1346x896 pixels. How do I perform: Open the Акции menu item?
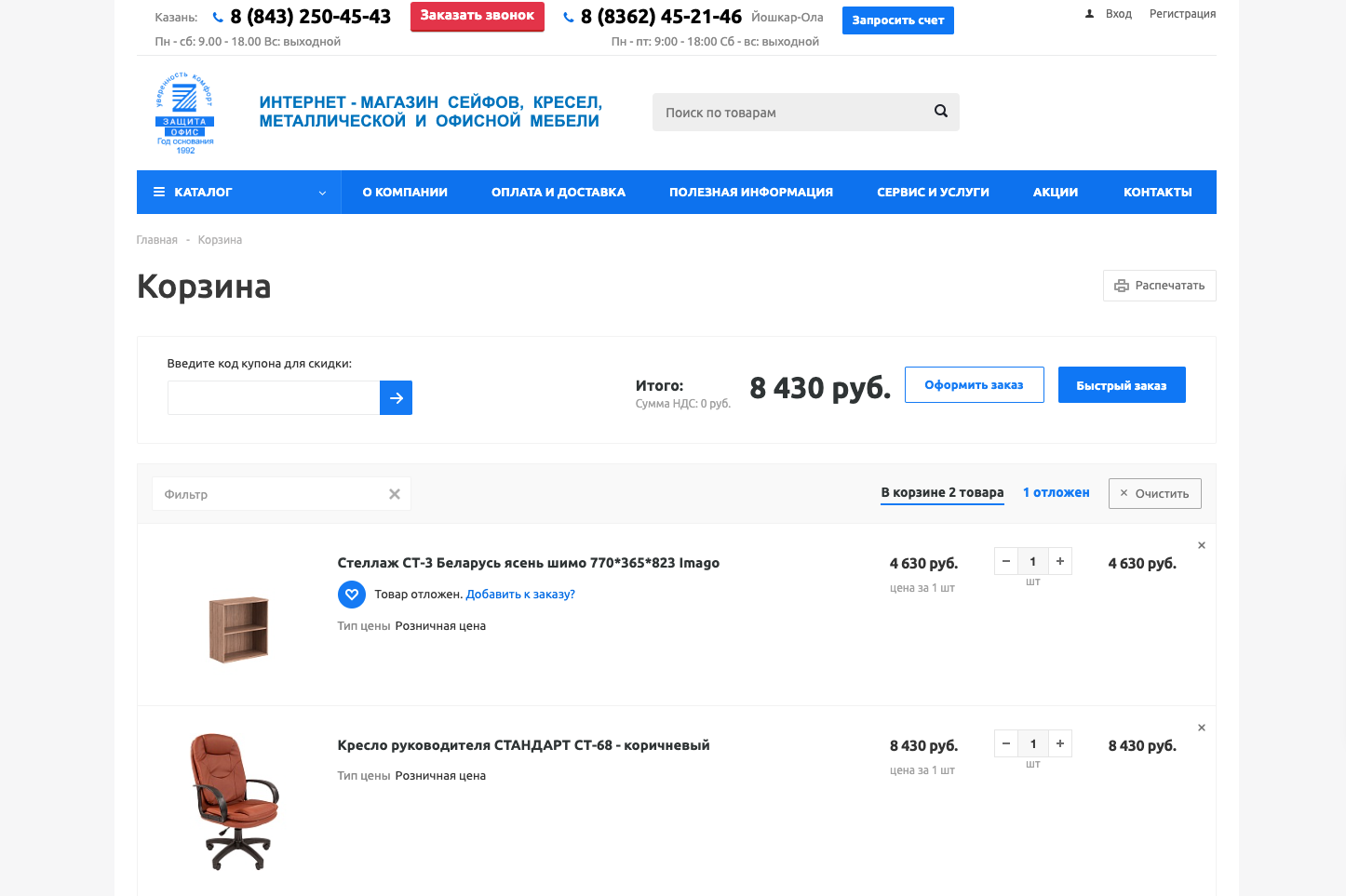click(x=1056, y=192)
